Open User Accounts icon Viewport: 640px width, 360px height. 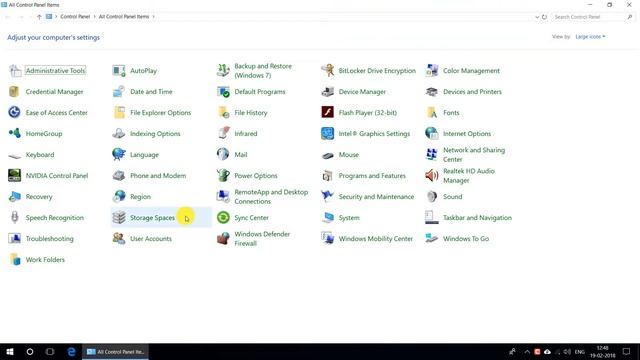point(119,238)
